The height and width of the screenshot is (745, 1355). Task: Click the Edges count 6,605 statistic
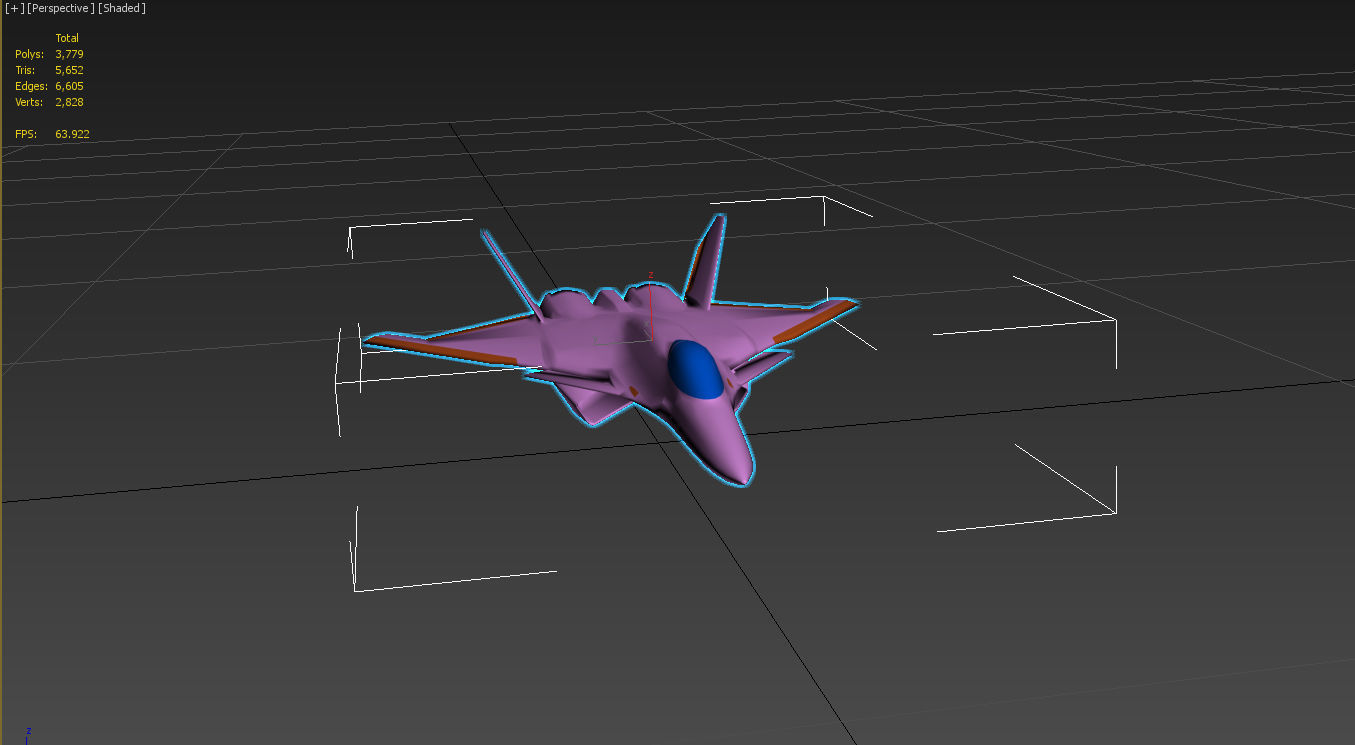[x=70, y=86]
